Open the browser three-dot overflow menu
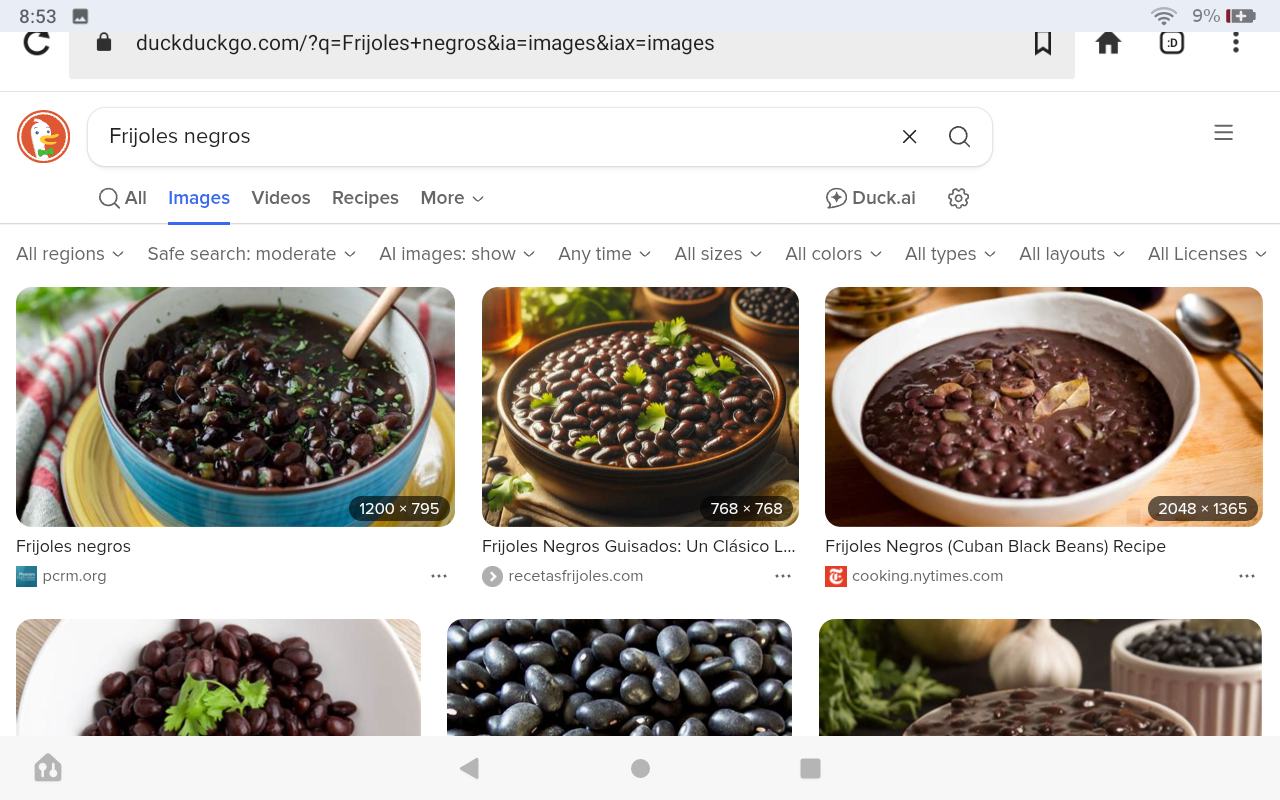 pos(1236,43)
